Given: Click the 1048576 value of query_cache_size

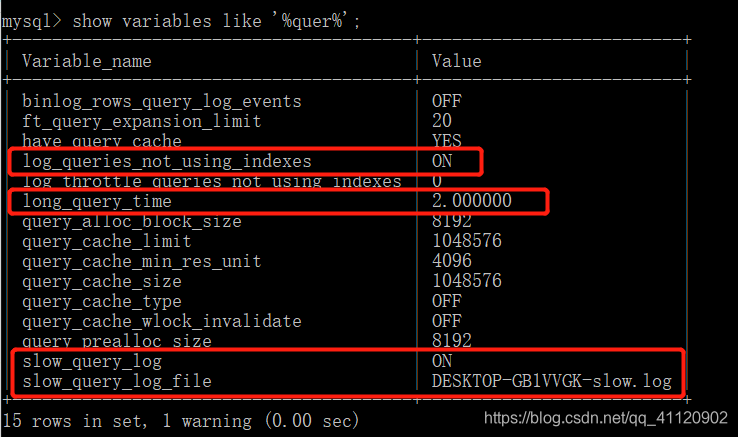Looking at the screenshot, I should (466, 281).
